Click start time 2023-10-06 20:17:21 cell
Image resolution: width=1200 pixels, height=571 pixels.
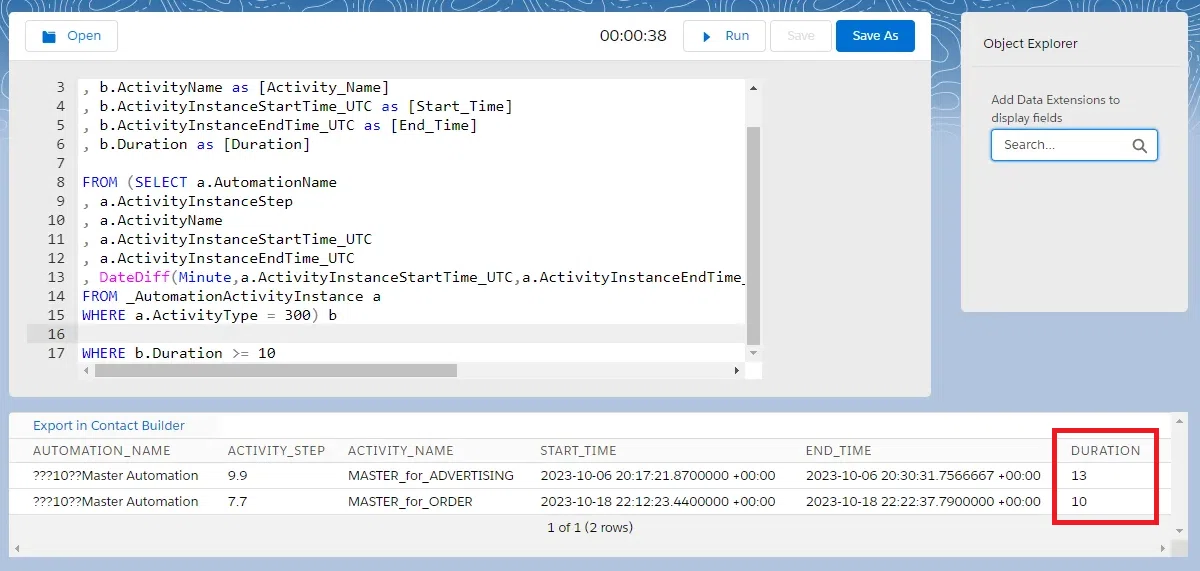(658, 476)
